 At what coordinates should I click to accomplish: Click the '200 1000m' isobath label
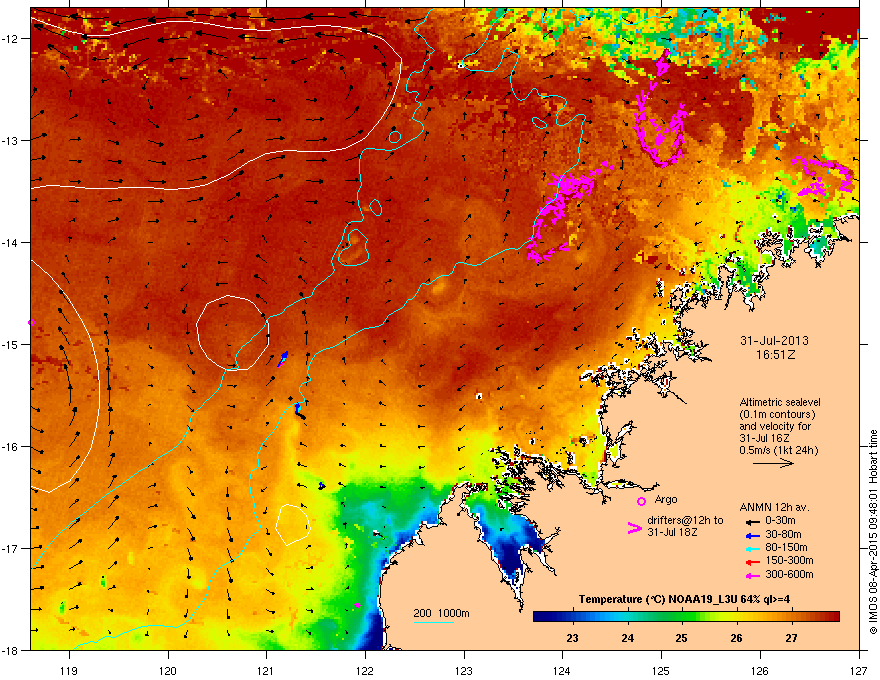441,613
